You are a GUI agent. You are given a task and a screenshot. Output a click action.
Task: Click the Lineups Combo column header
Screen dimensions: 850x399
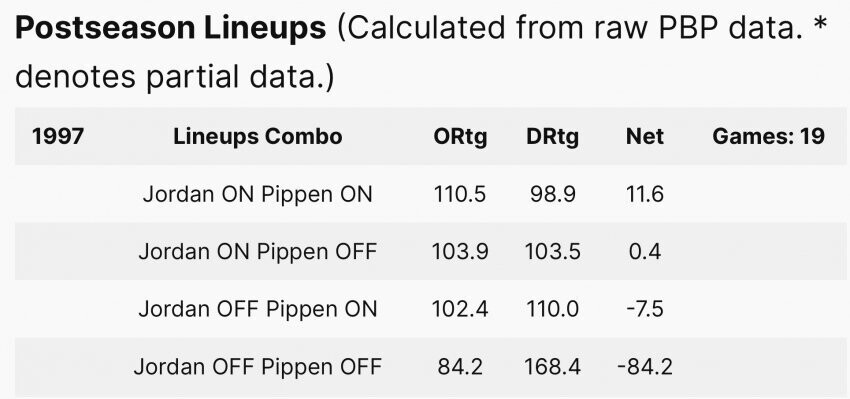coord(257,137)
